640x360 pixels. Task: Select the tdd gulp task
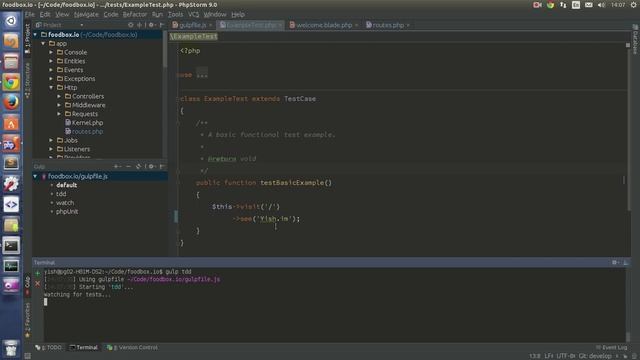pos(61,194)
